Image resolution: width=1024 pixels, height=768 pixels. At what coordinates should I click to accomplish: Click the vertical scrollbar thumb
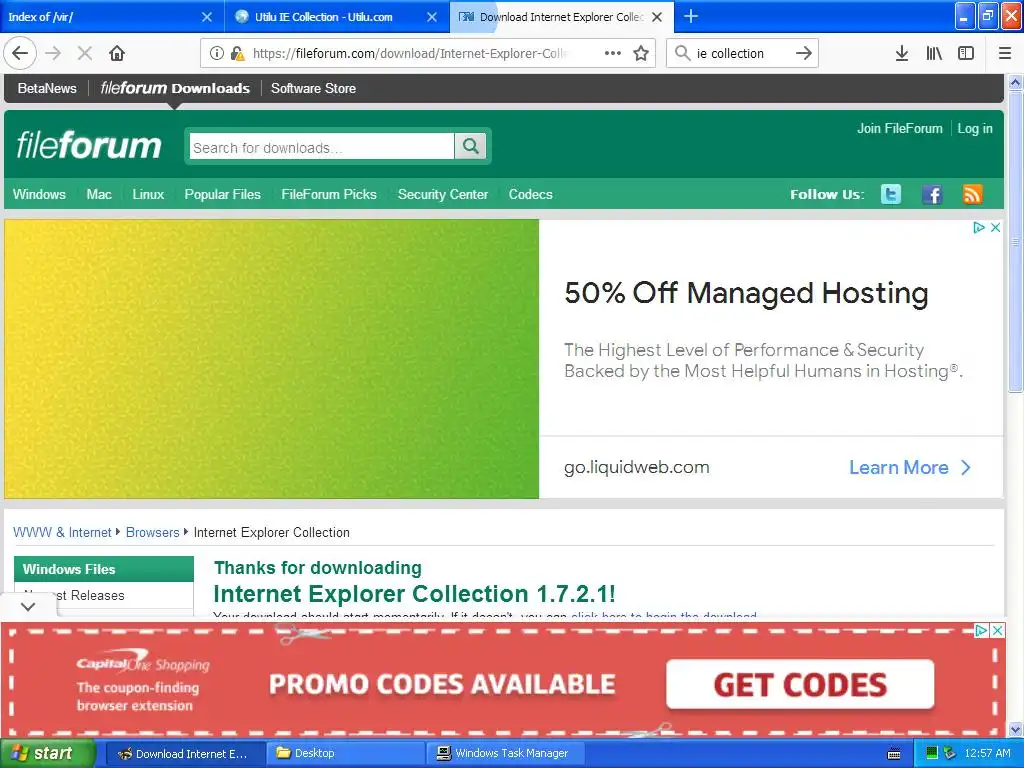[x=1016, y=242]
